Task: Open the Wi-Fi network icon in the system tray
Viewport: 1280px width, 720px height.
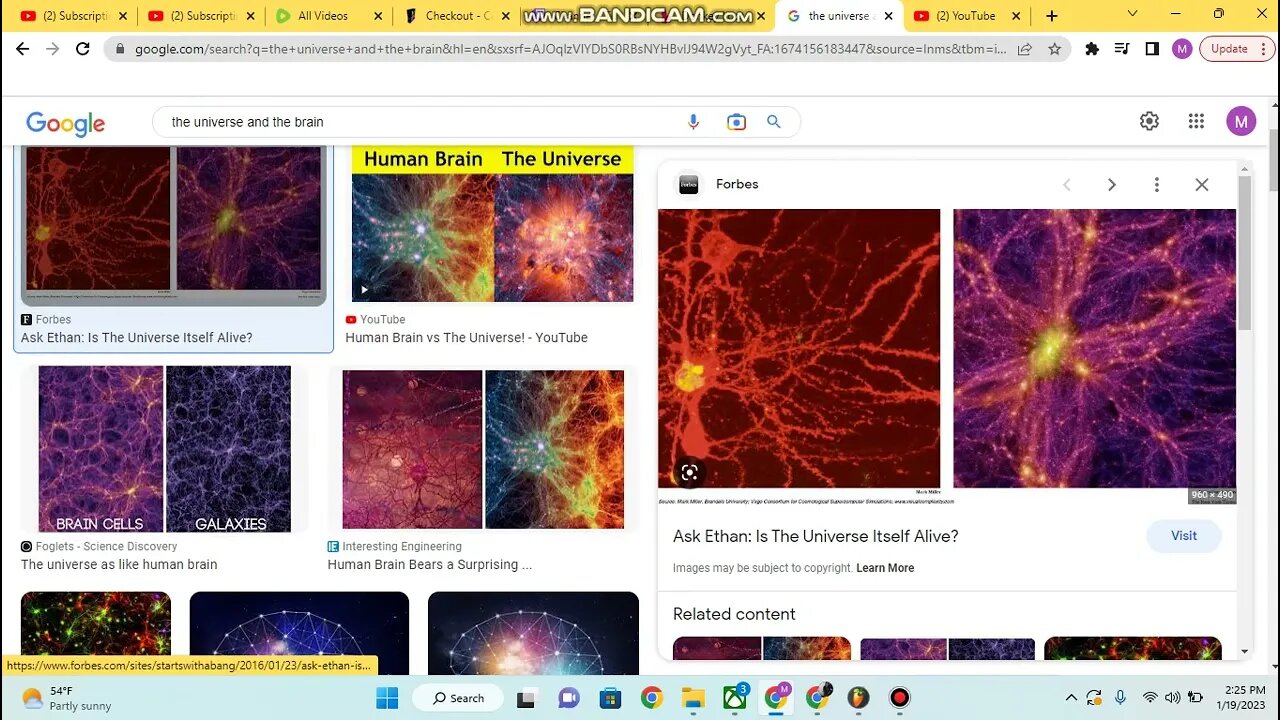Action: click(1150, 698)
